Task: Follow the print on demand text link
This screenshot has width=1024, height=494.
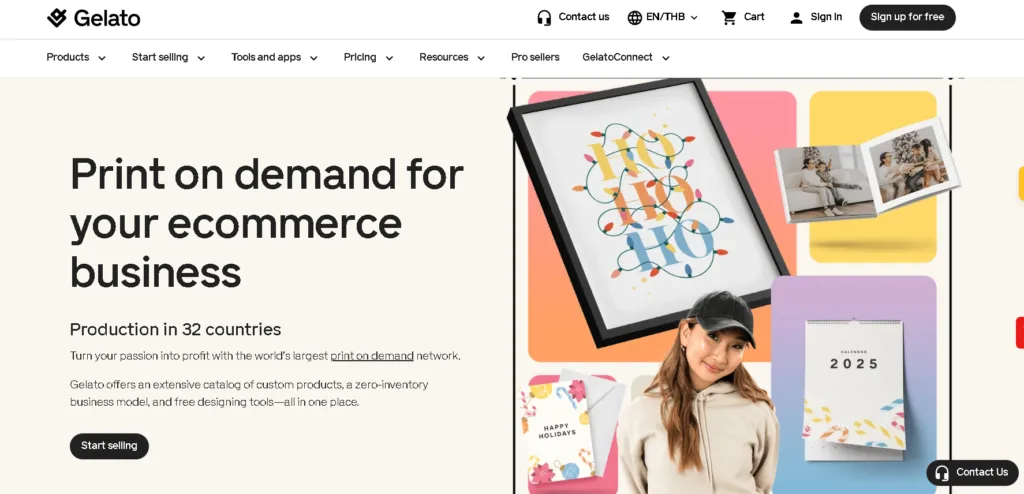Action: pos(372,356)
